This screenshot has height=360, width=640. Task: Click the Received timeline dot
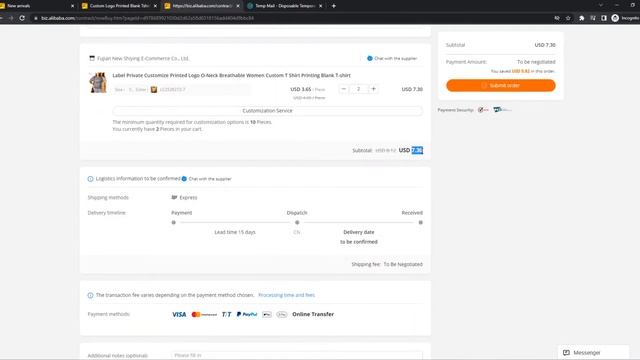pyautogui.click(x=420, y=222)
